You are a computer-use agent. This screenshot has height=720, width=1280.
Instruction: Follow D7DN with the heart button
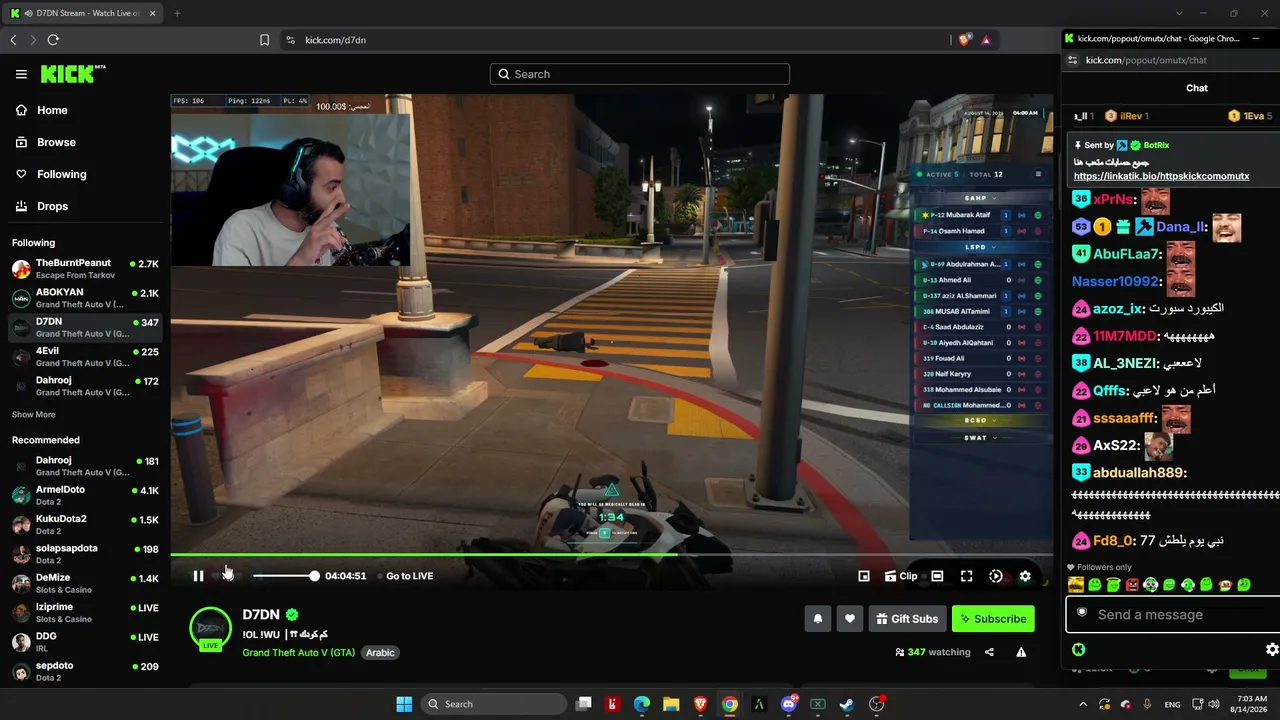[850, 619]
